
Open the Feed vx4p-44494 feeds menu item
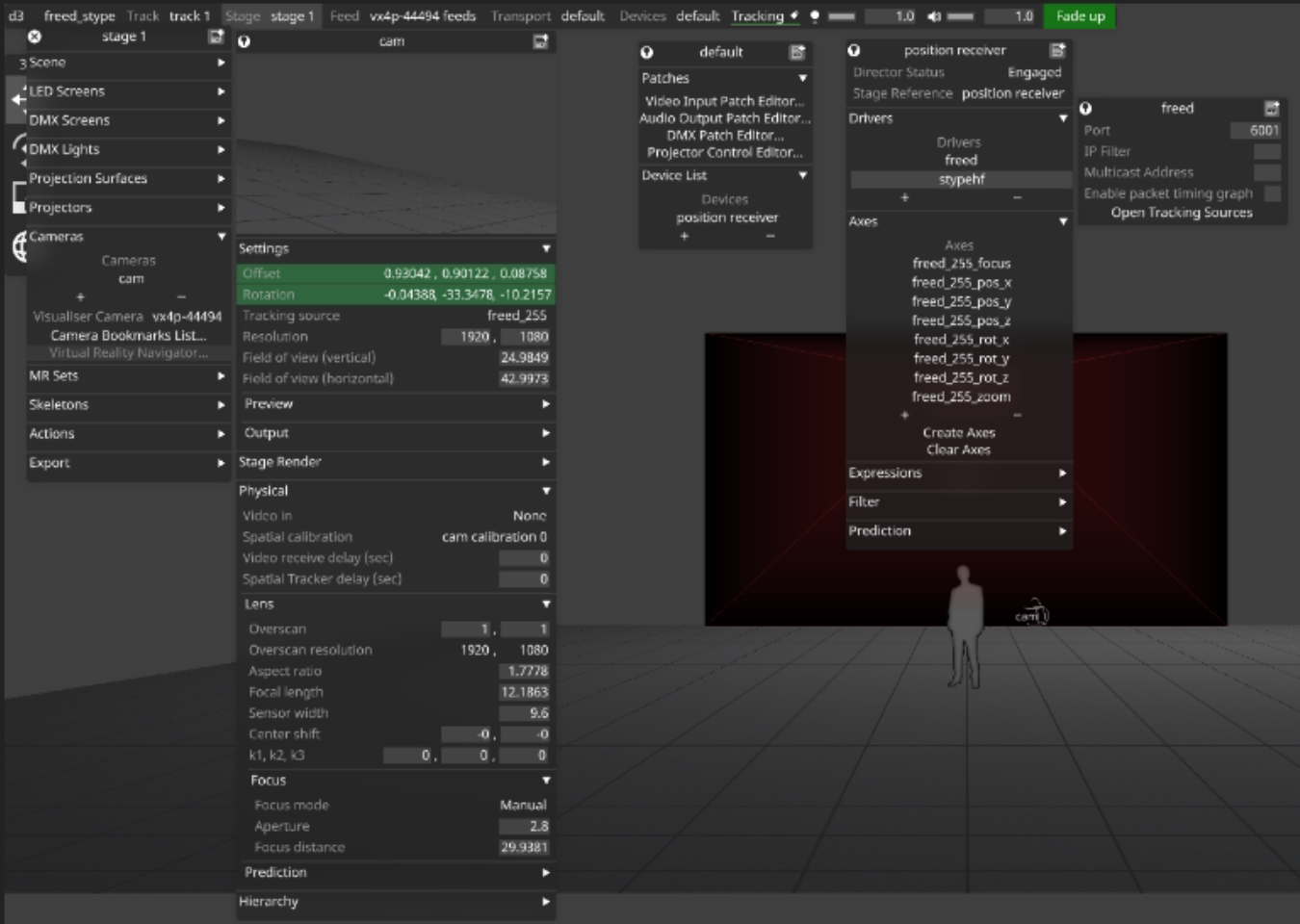pos(403,16)
